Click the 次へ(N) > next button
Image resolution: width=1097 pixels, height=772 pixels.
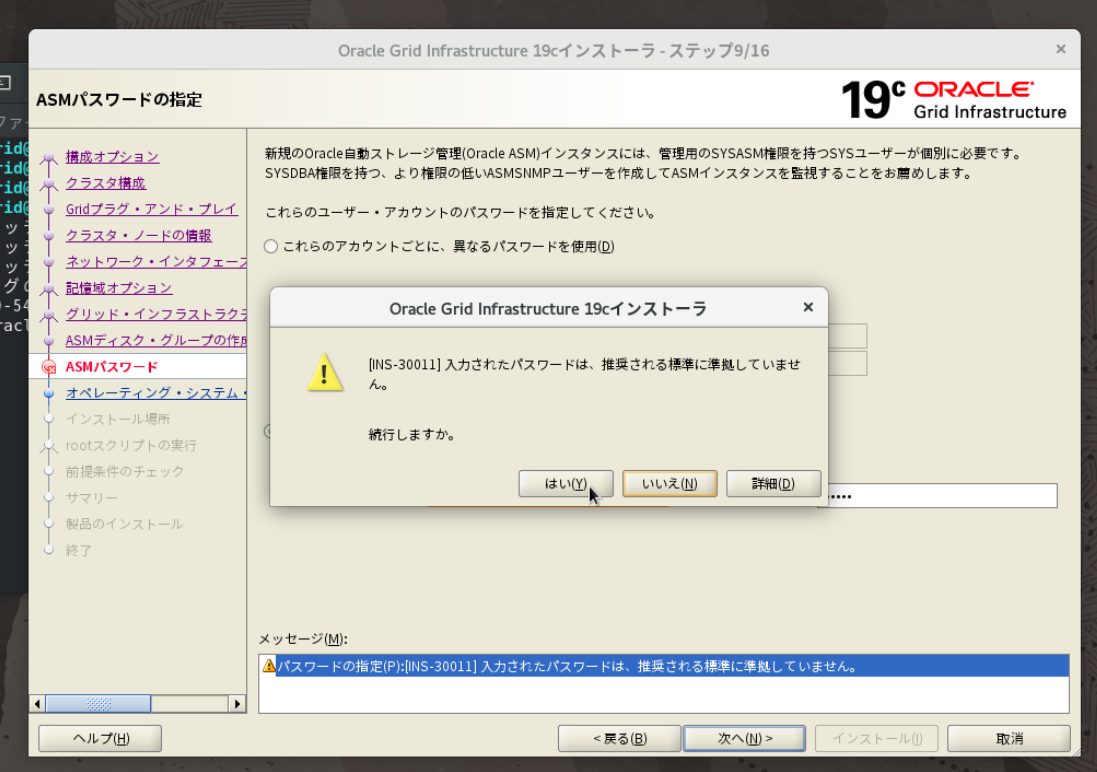(744, 738)
